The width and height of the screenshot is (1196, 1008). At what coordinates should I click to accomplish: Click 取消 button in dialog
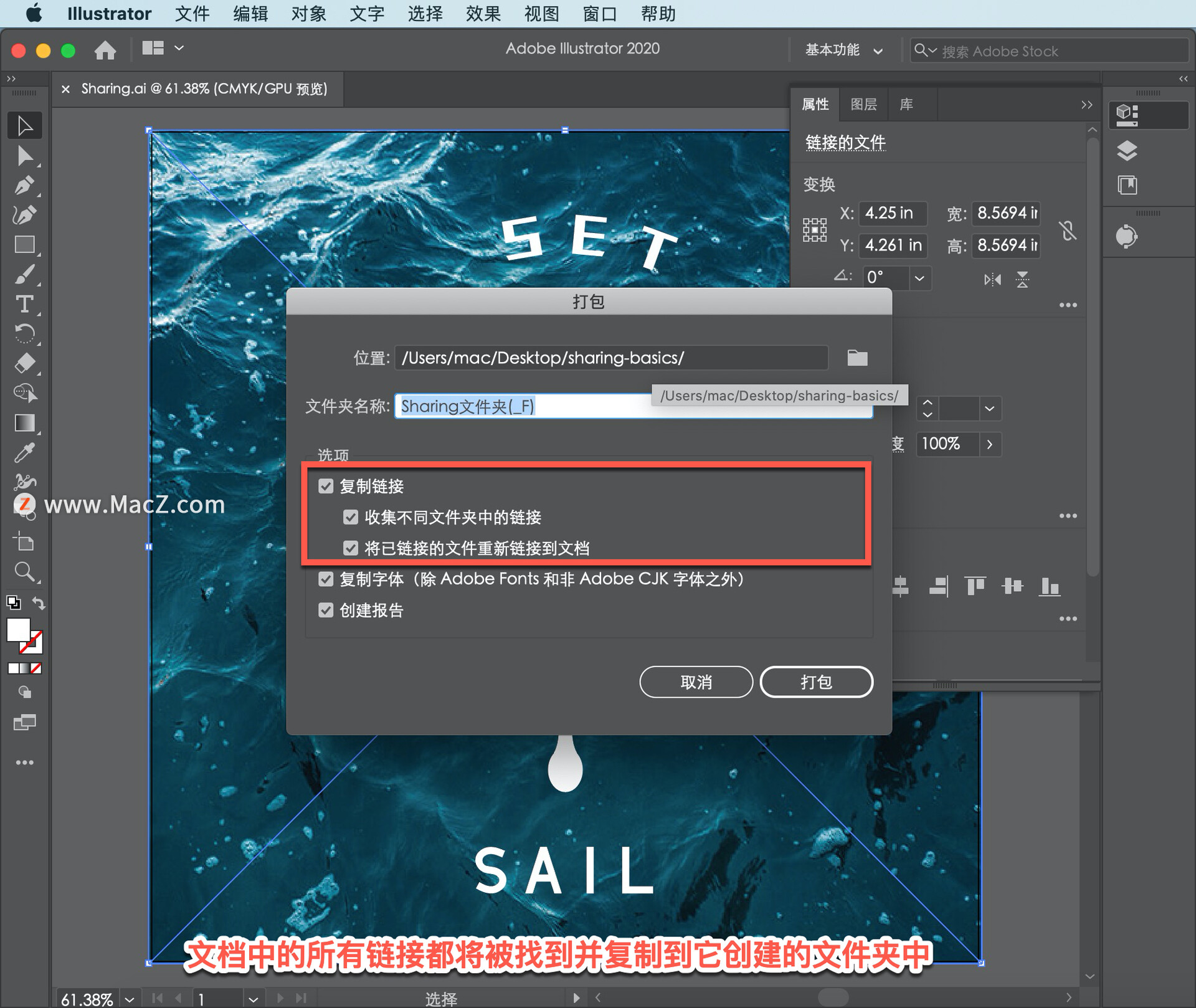696,682
